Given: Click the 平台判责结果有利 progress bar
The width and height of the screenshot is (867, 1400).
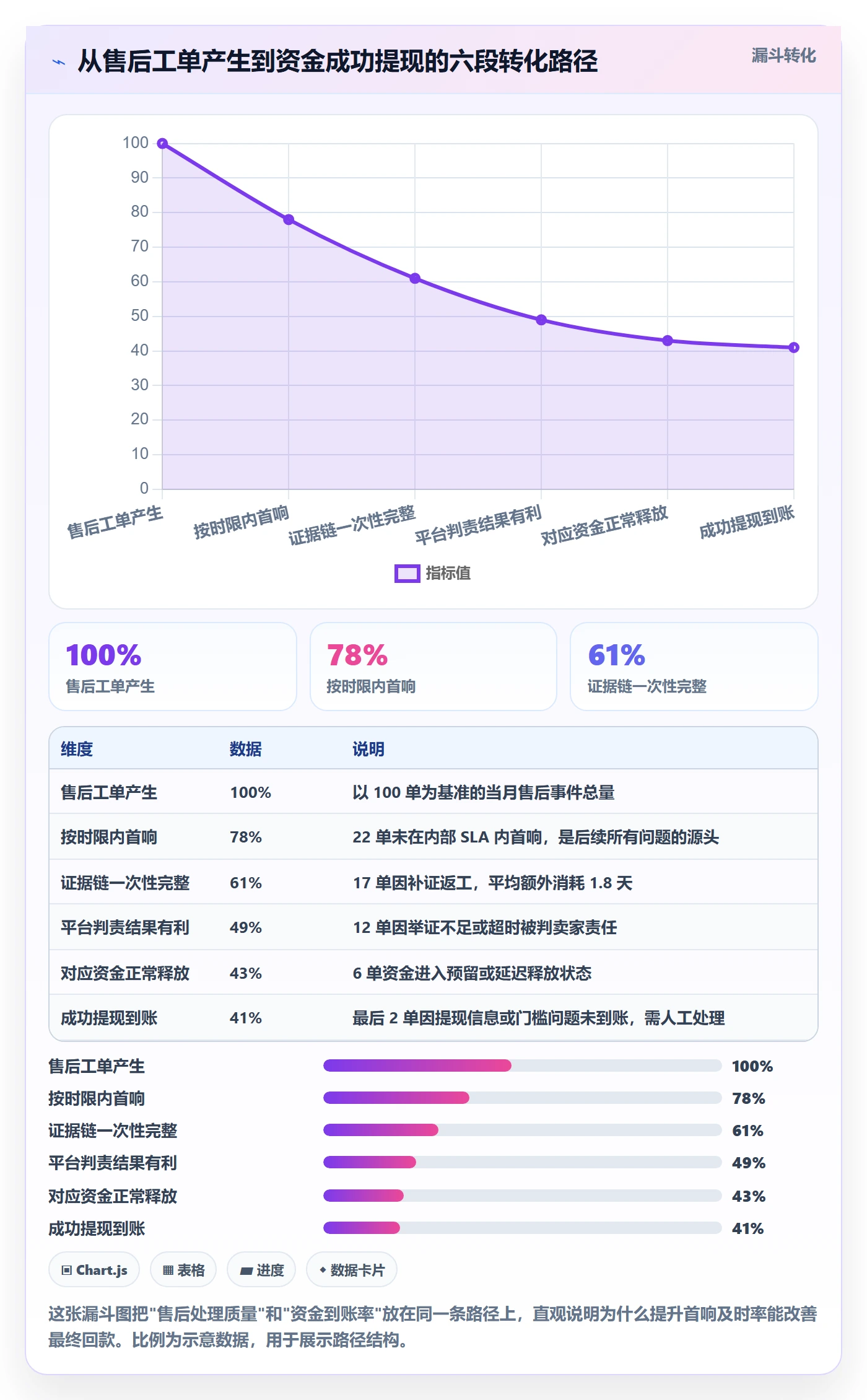Looking at the screenshot, I should [522, 1162].
